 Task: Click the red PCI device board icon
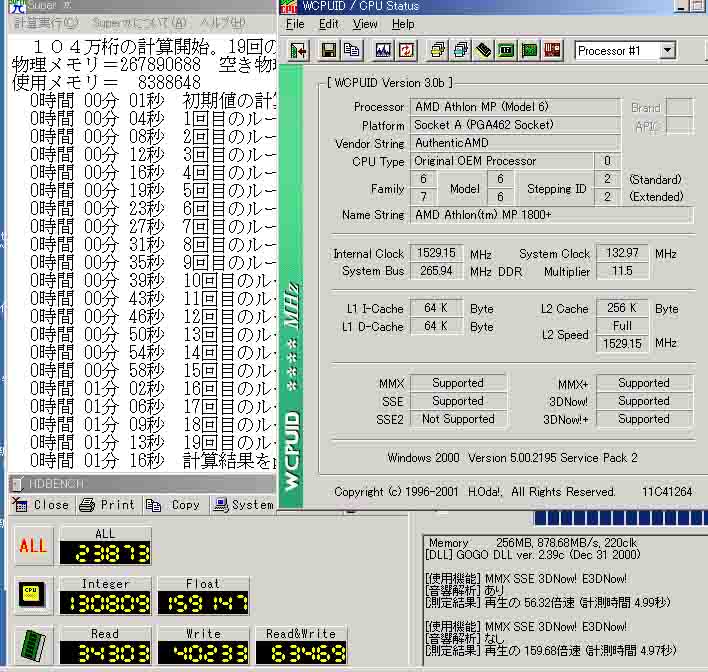click(552, 50)
